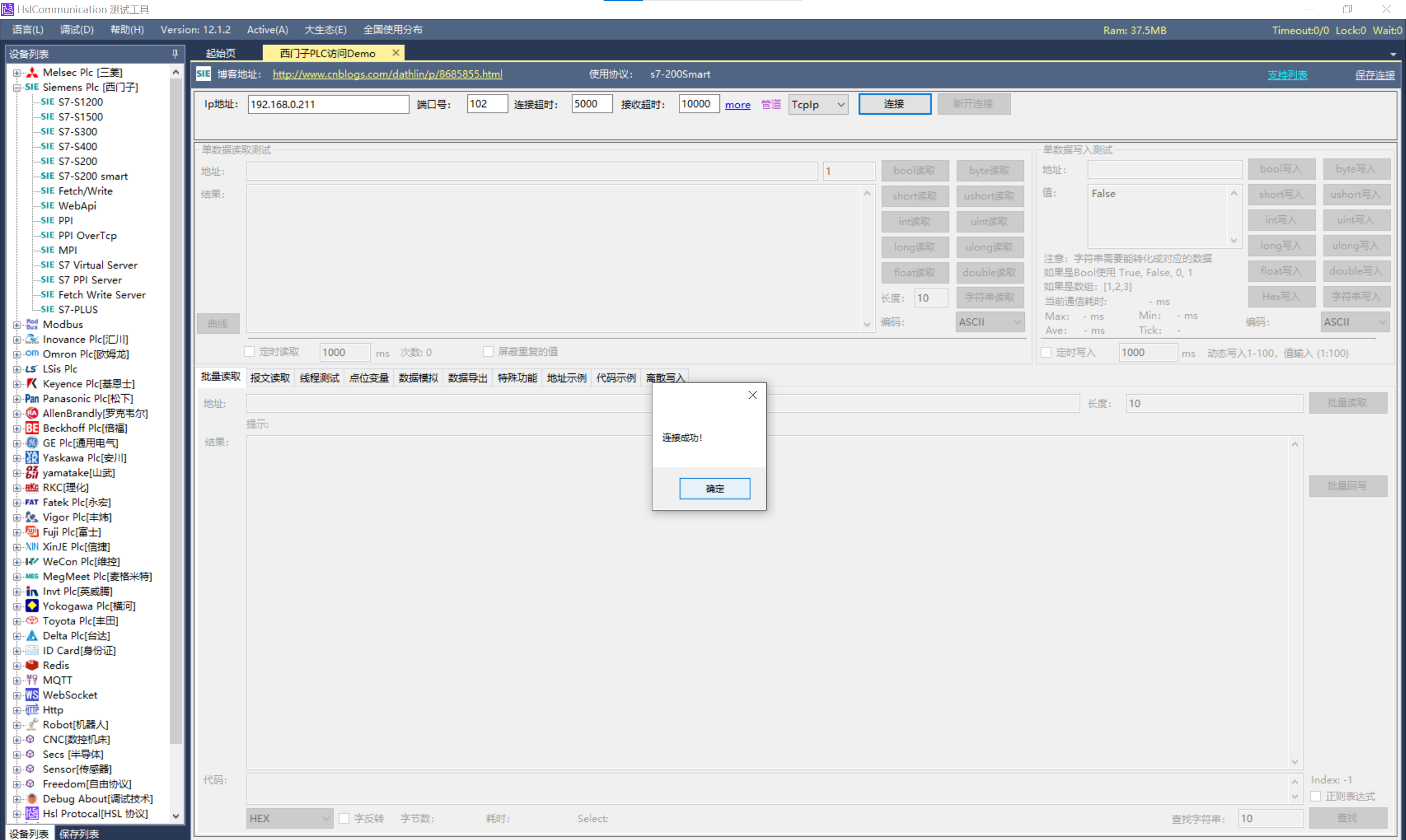Enable the 定时读取 checkbox
The image size is (1406, 840).
(x=249, y=351)
